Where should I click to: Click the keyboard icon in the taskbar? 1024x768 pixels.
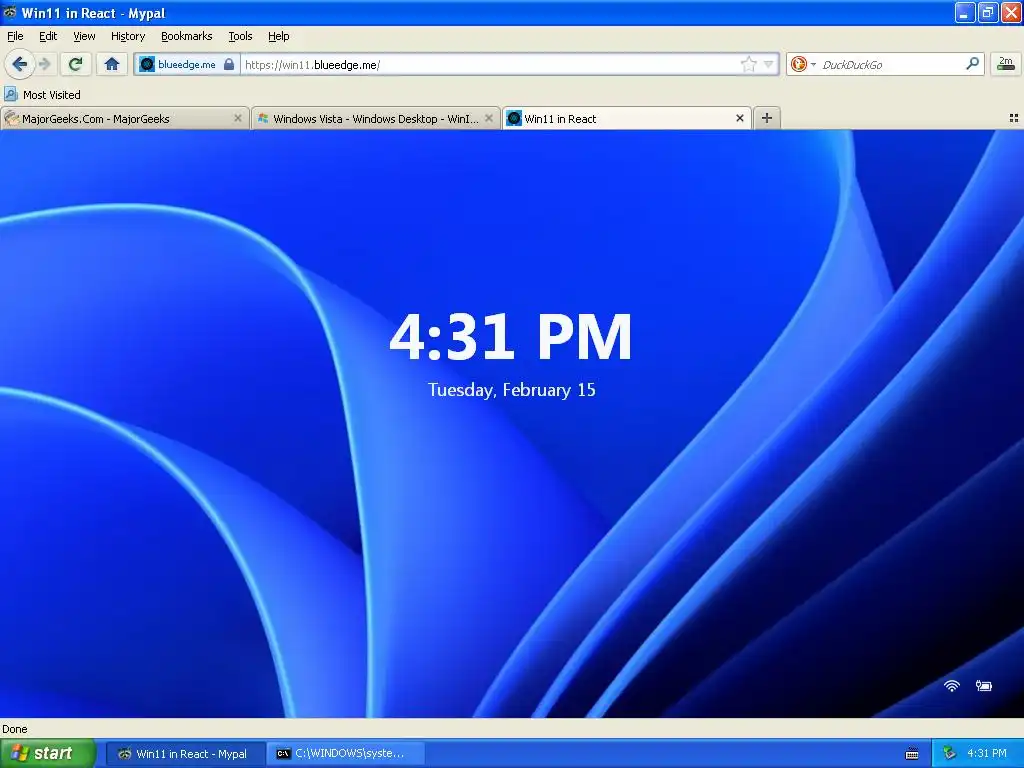click(x=912, y=754)
